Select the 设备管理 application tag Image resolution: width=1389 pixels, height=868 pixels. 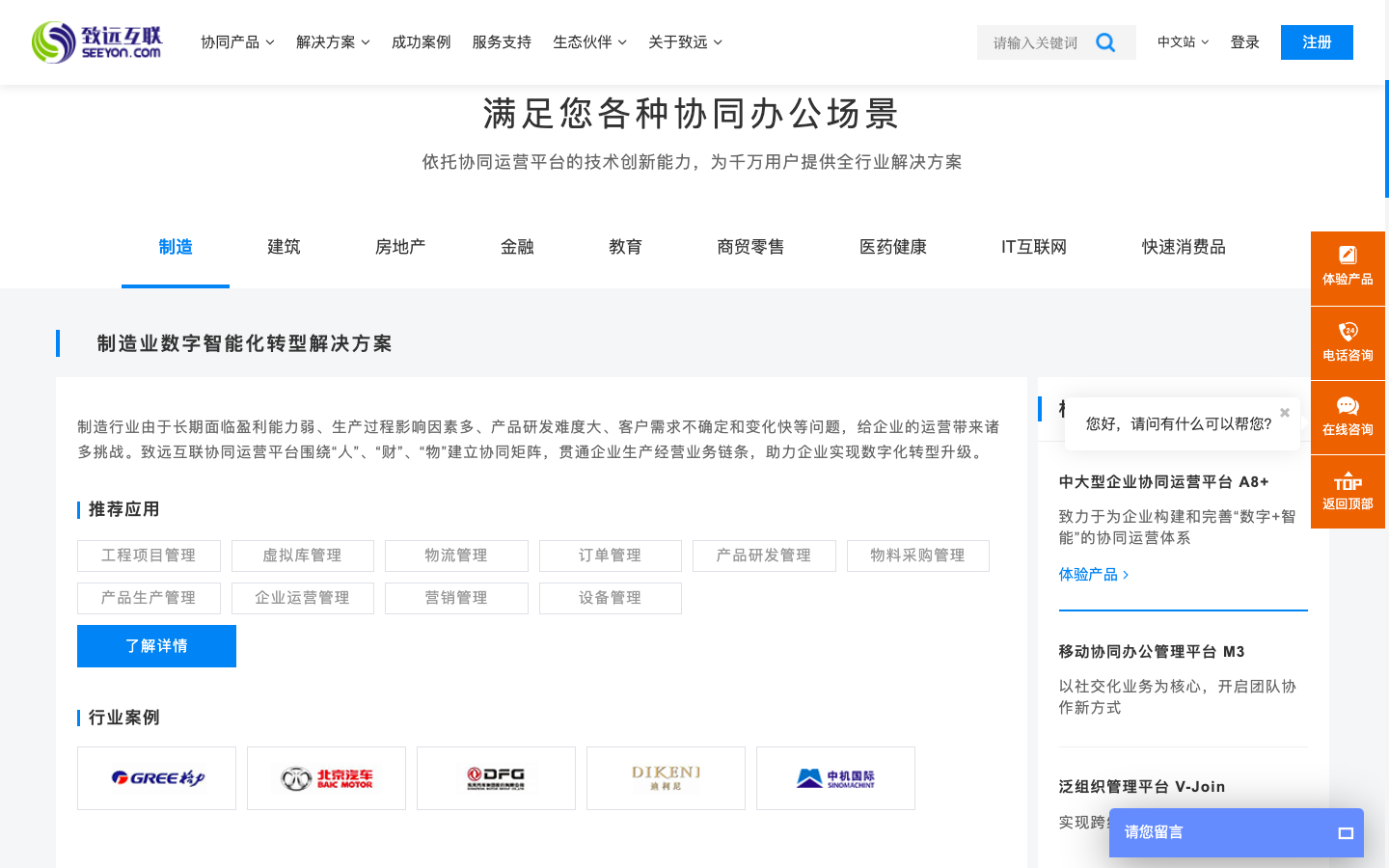[x=610, y=598]
